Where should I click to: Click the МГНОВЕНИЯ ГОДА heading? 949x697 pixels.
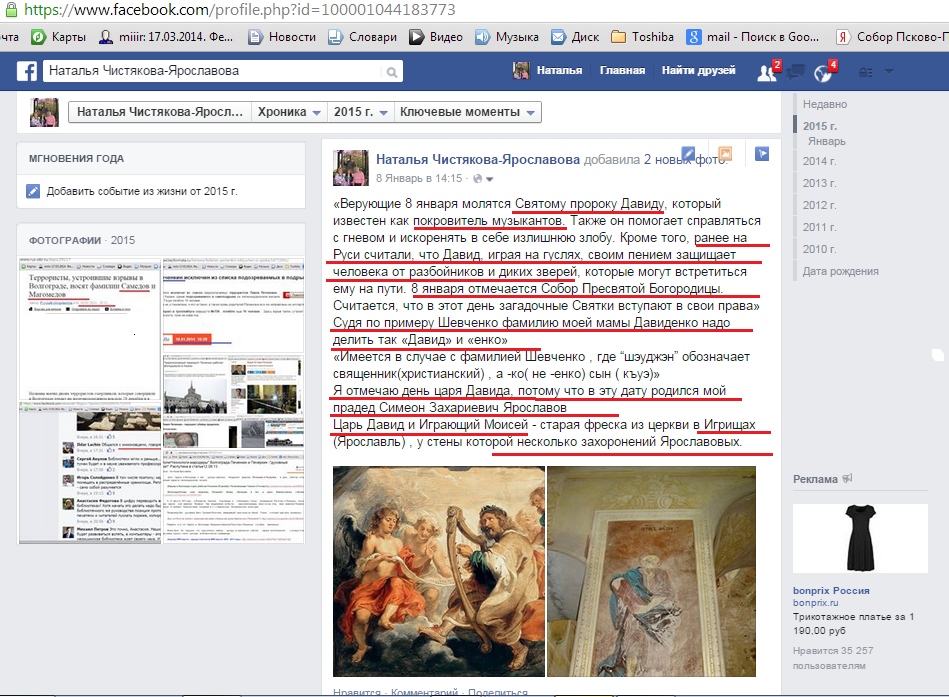pos(76,159)
